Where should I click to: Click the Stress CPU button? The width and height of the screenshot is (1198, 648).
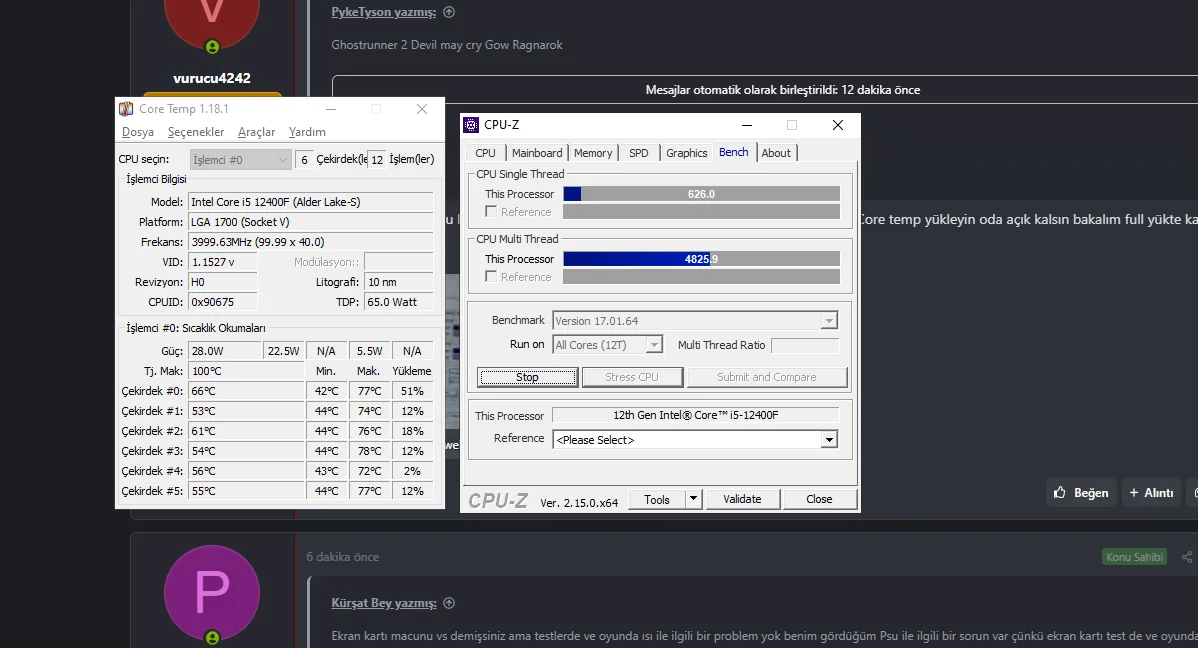632,377
